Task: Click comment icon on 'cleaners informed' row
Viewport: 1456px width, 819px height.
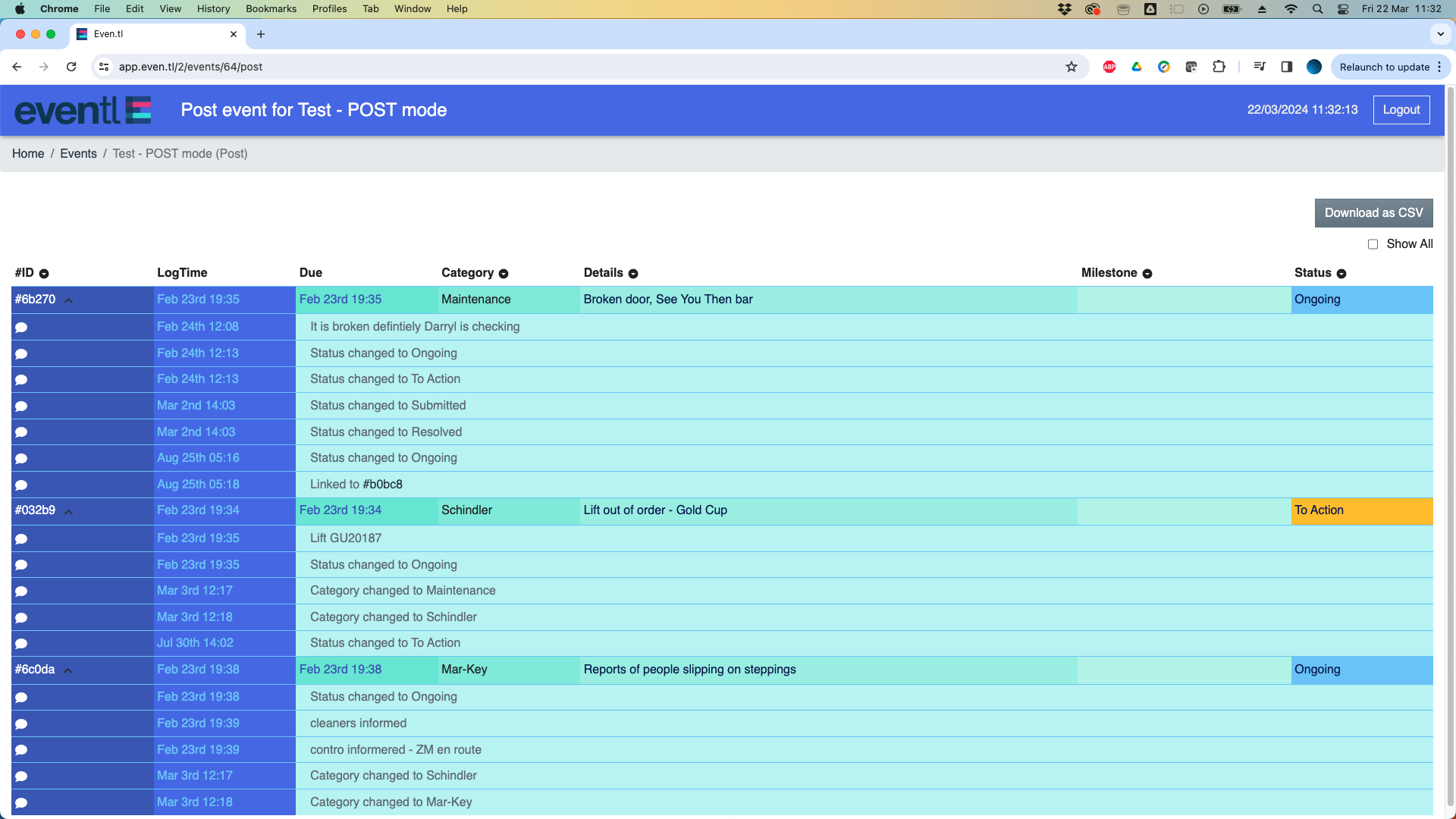Action: click(x=21, y=724)
